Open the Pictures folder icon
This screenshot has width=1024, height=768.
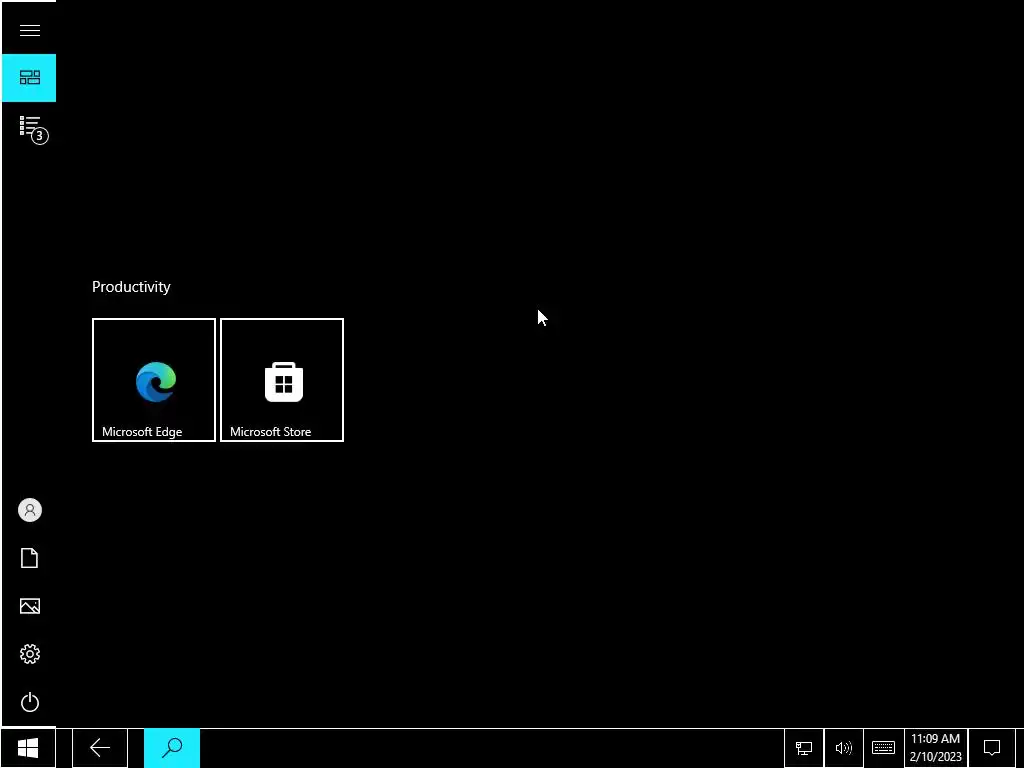(x=29, y=606)
